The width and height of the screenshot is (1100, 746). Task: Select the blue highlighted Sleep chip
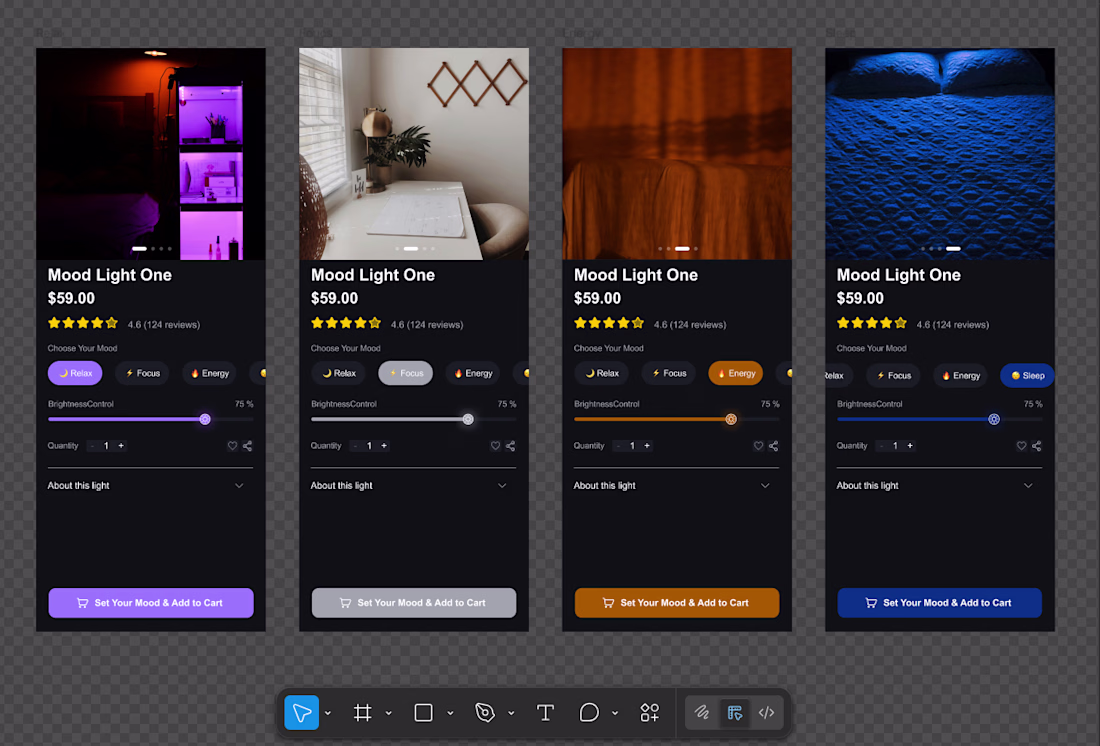[x=1028, y=375]
